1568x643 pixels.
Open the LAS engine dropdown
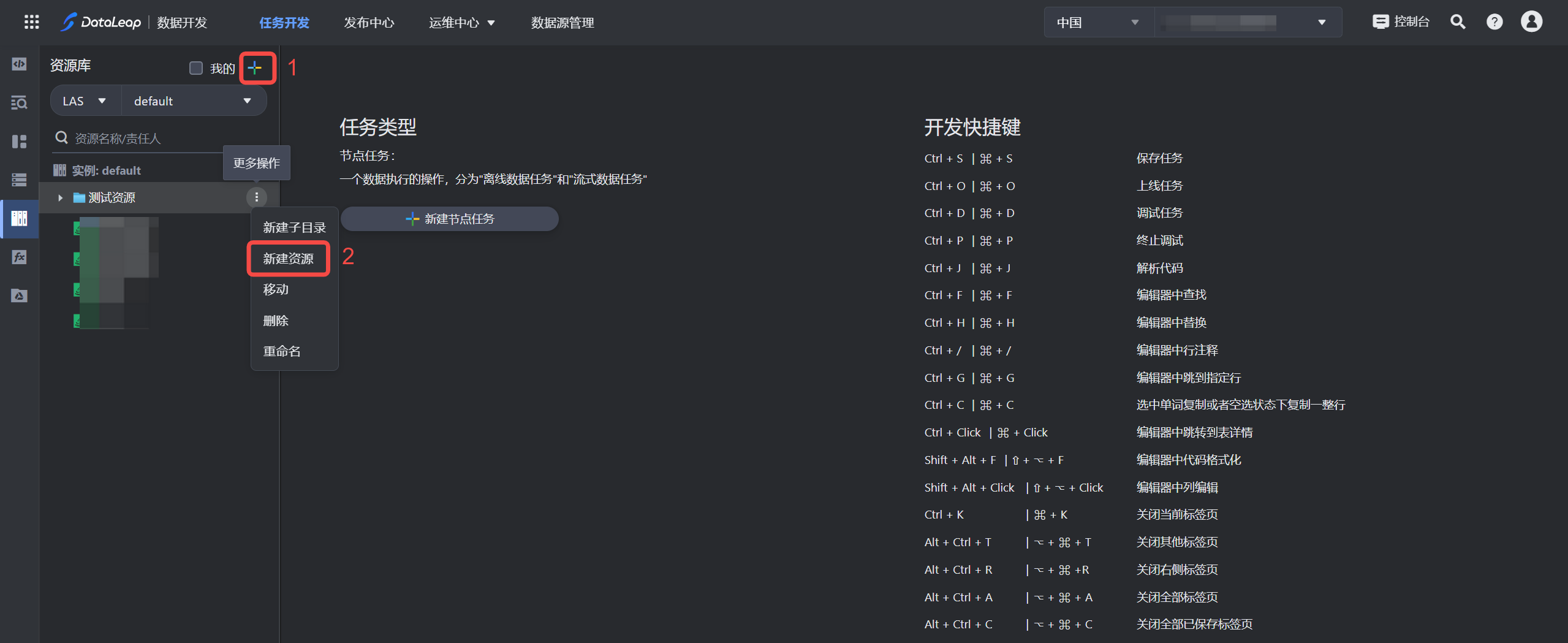coord(85,101)
